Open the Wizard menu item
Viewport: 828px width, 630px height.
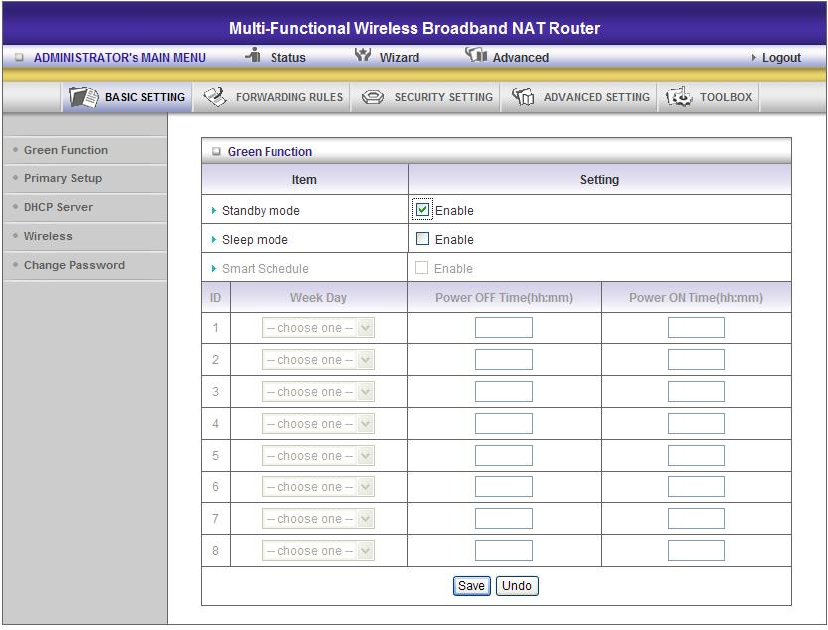399,58
